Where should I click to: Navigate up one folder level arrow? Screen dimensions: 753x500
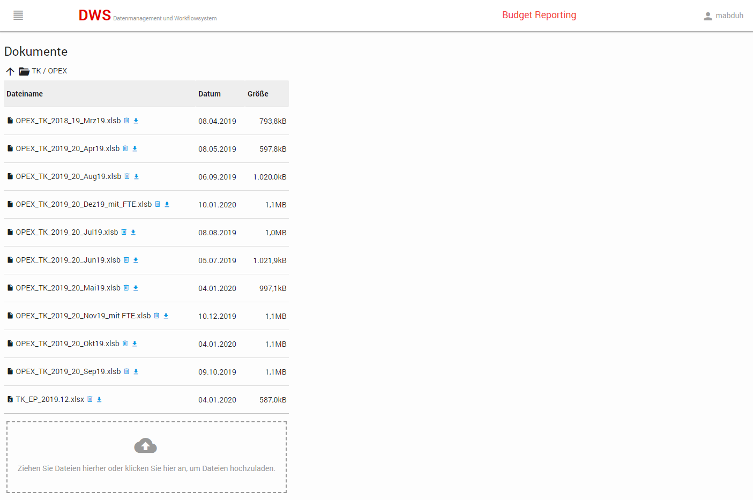(x=10, y=72)
